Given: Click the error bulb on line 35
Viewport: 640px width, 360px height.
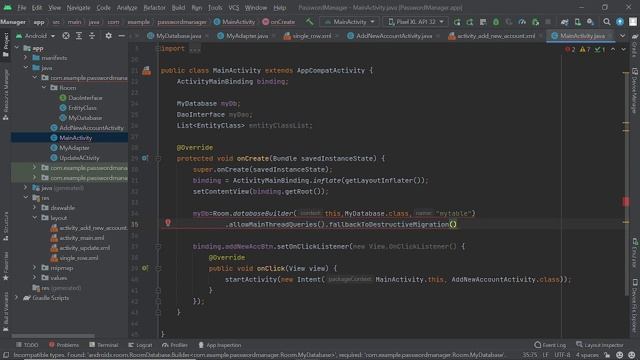Looking at the screenshot, I should pyautogui.click(x=168, y=222).
